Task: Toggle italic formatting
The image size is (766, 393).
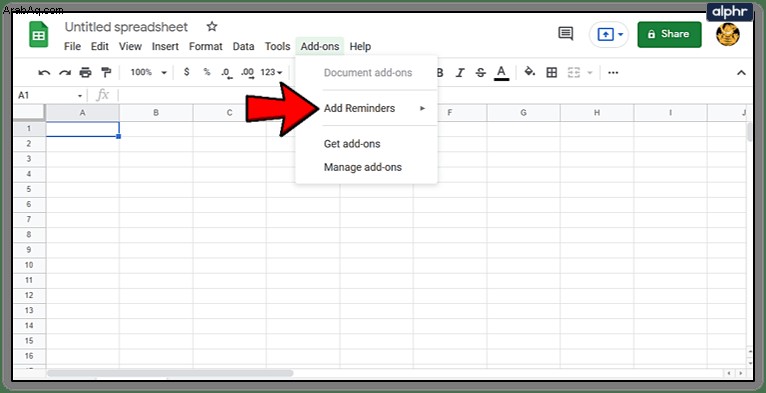Action: 460,73
